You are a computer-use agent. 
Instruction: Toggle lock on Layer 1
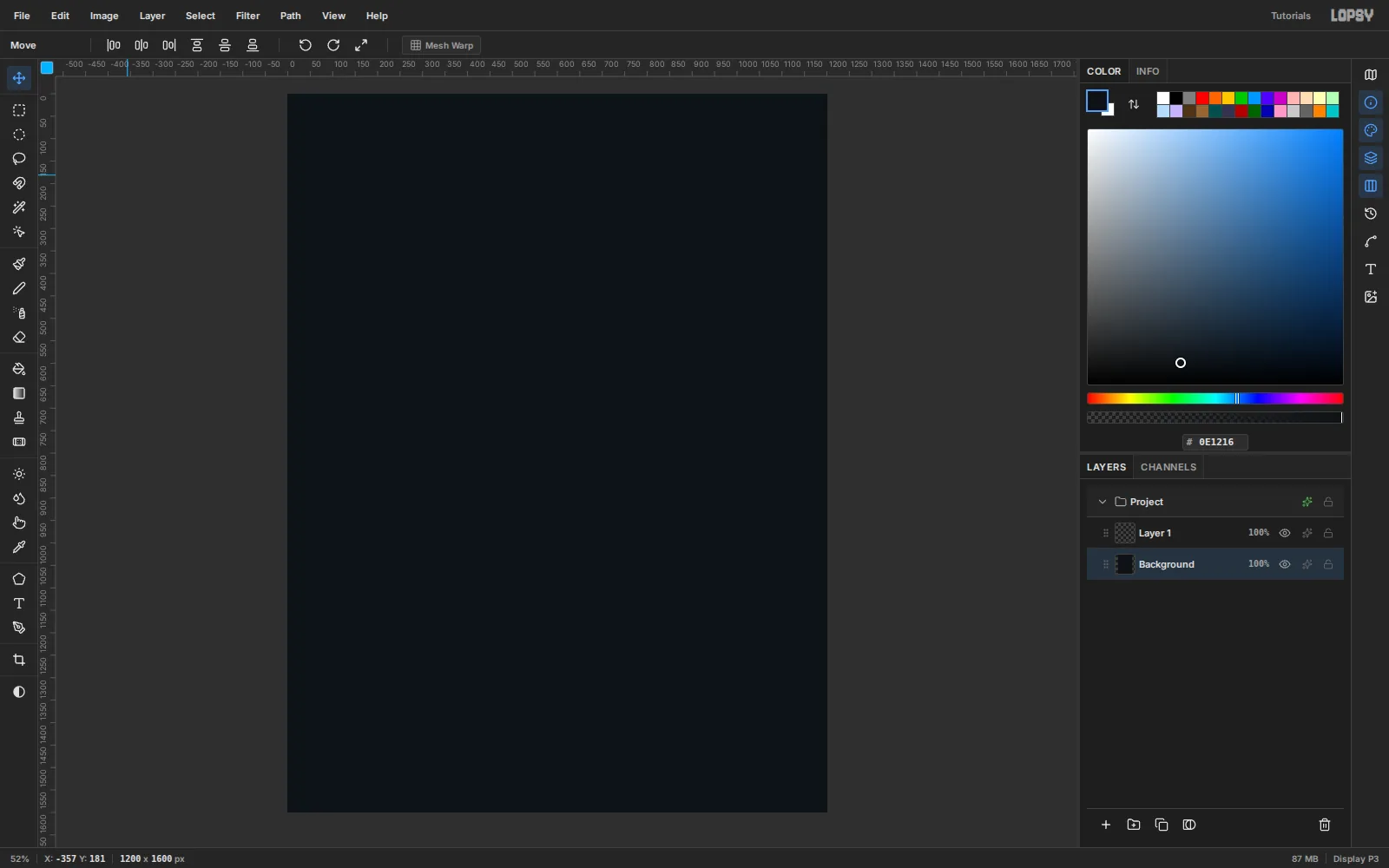pos(1328,533)
